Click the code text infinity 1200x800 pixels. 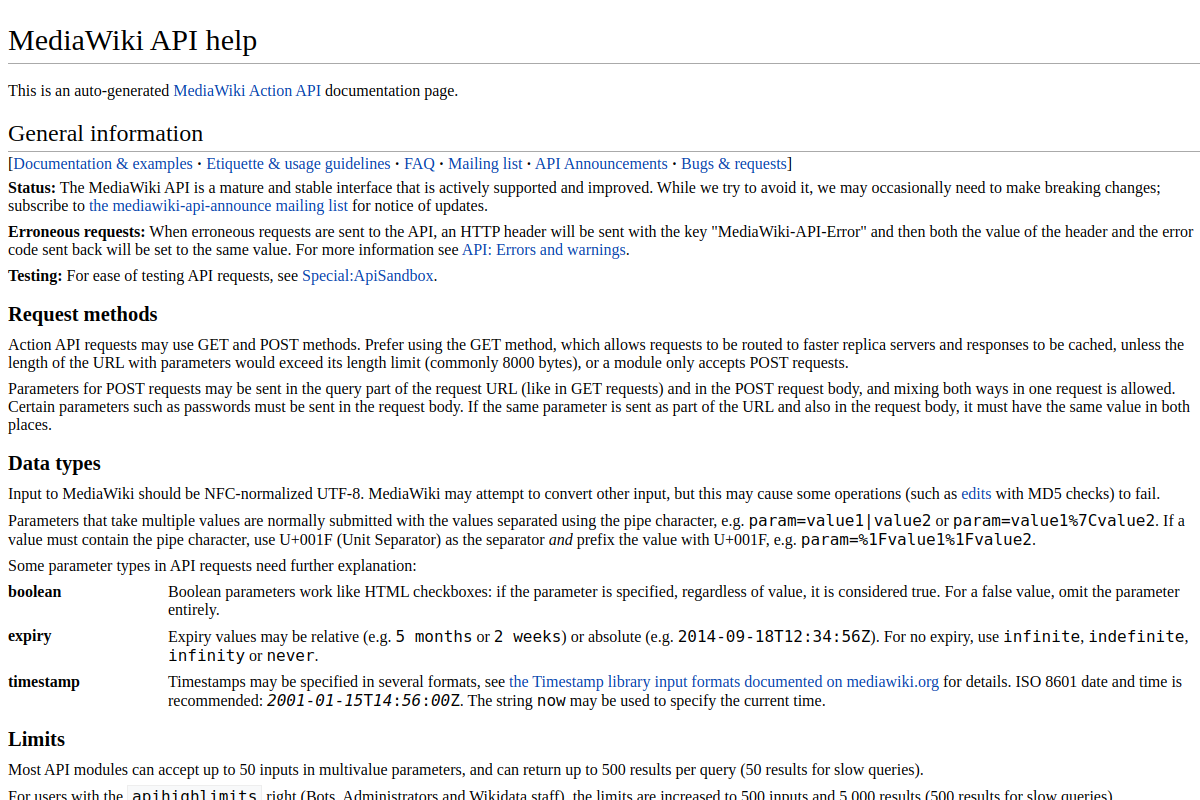coord(207,655)
